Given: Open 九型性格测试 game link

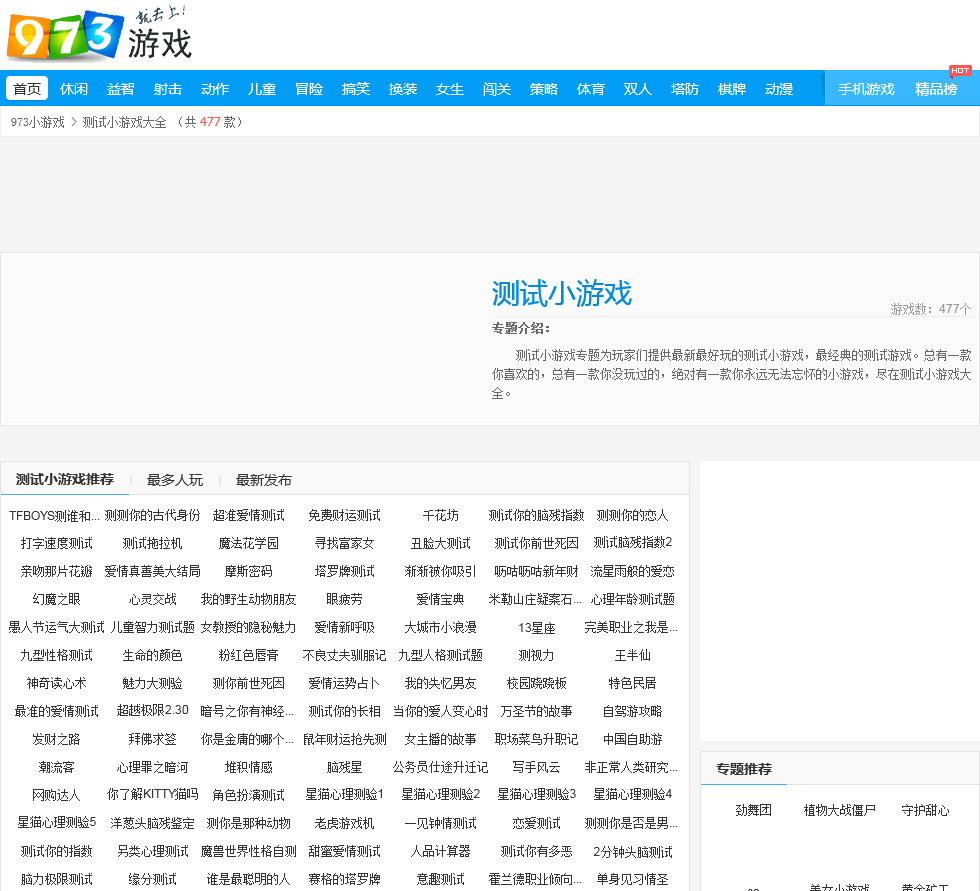Looking at the screenshot, I should pyautogui.click(x=57, y=655).
